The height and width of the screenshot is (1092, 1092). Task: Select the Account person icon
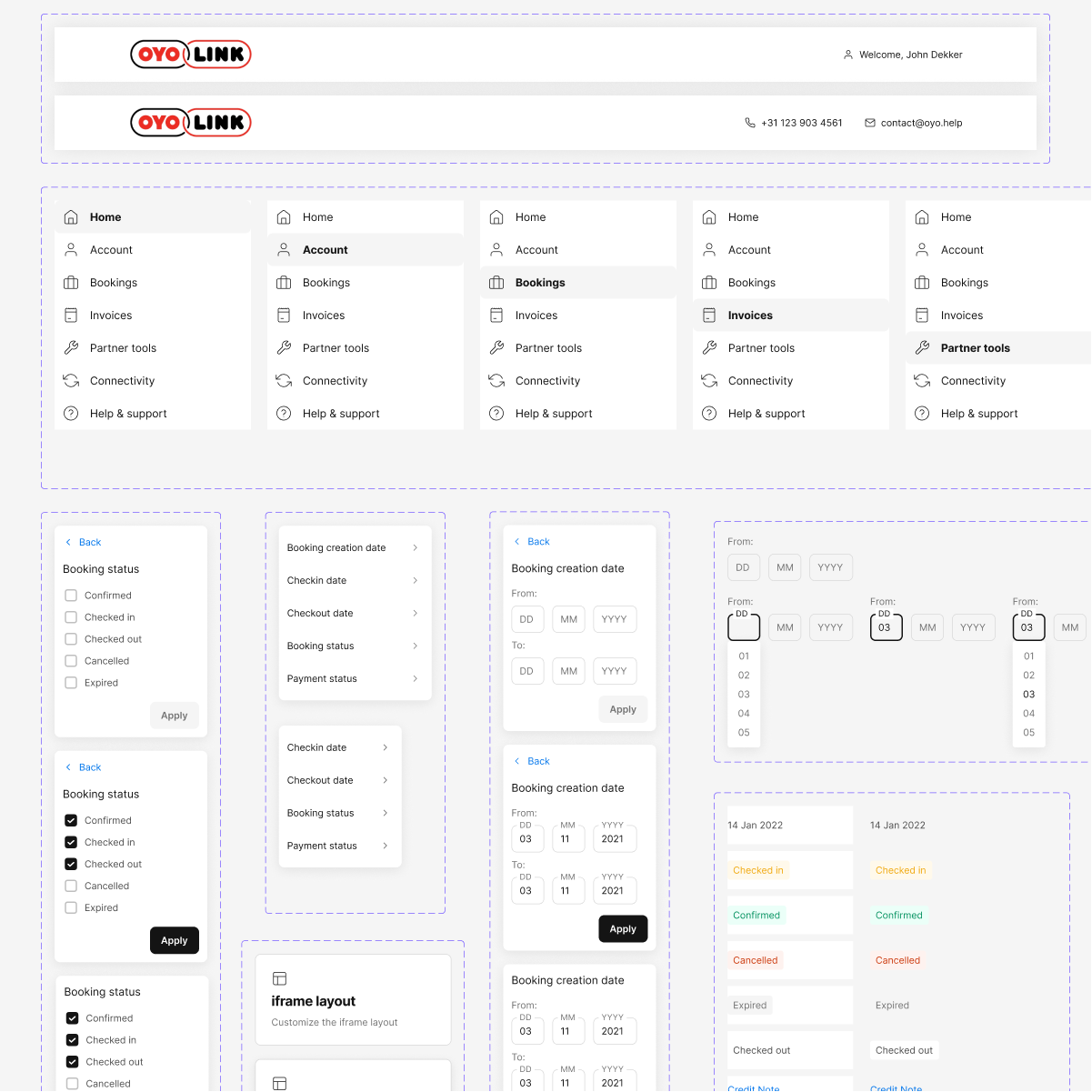pos(71,249)
